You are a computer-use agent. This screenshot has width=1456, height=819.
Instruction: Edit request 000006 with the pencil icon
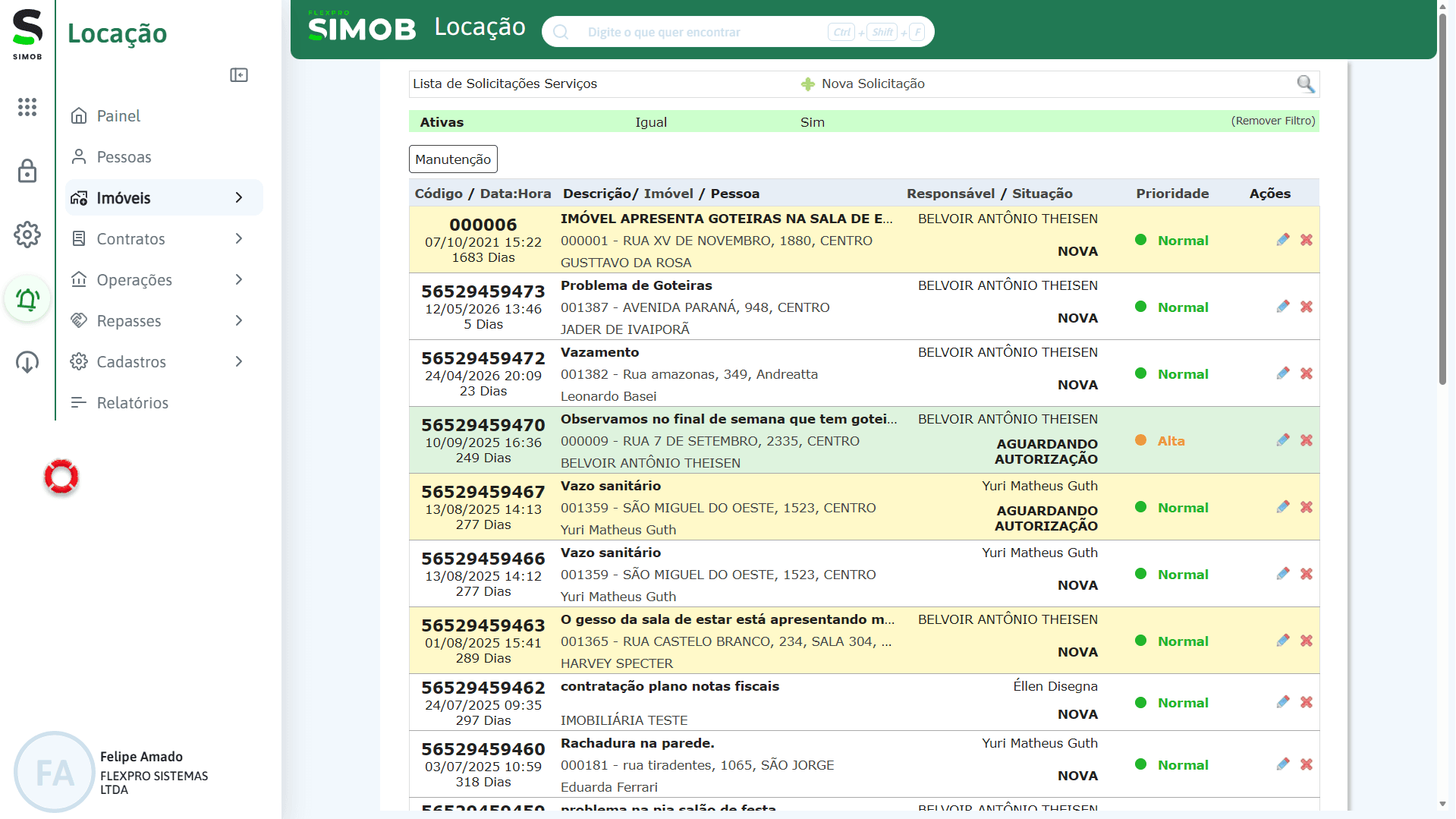click(1283, 240)
